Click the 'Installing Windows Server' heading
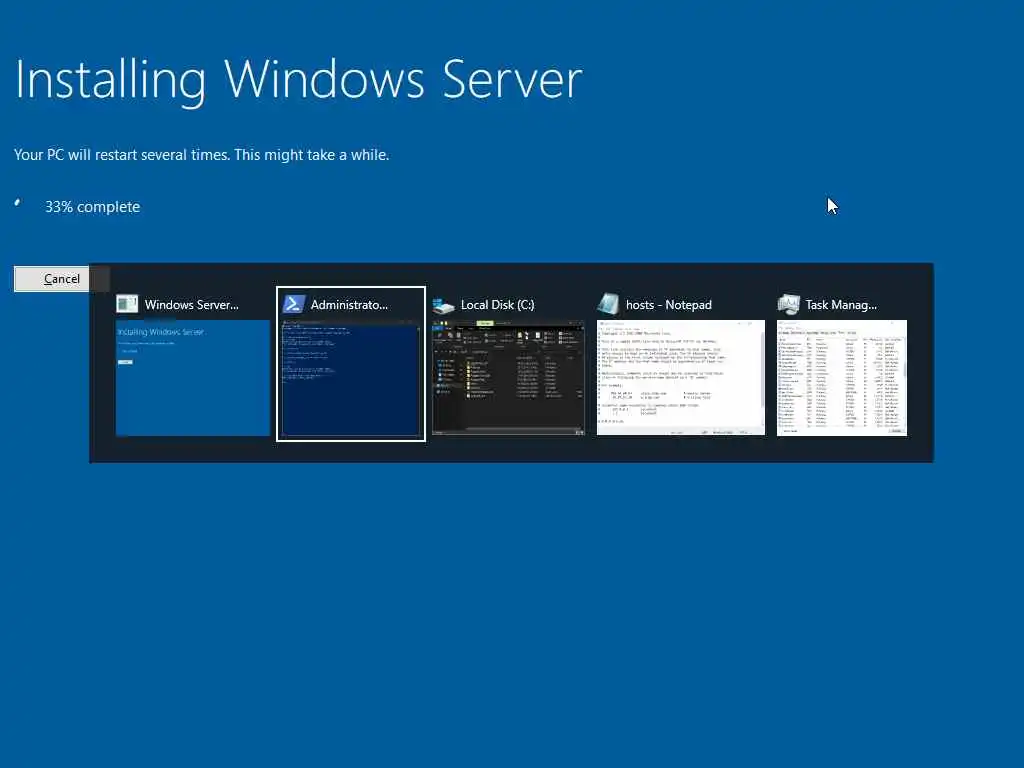 (x=298, y=80)
